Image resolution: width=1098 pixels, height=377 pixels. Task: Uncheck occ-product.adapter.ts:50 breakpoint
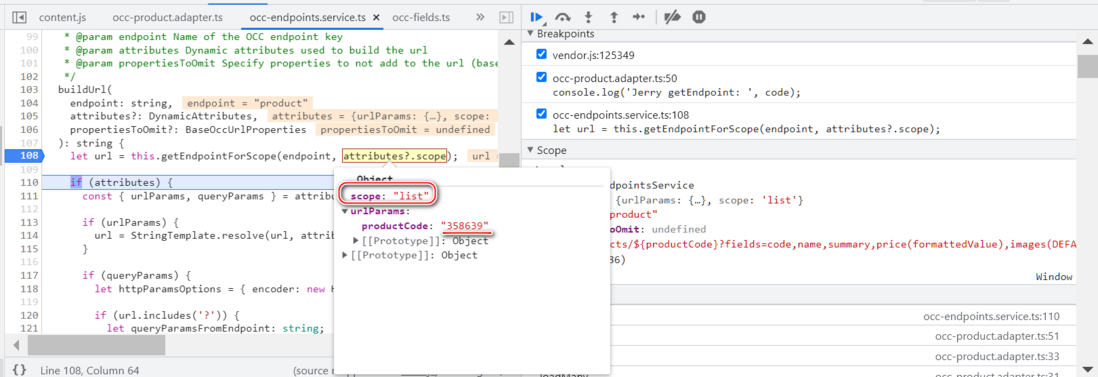pyautogui.click(x=541, y=78)
